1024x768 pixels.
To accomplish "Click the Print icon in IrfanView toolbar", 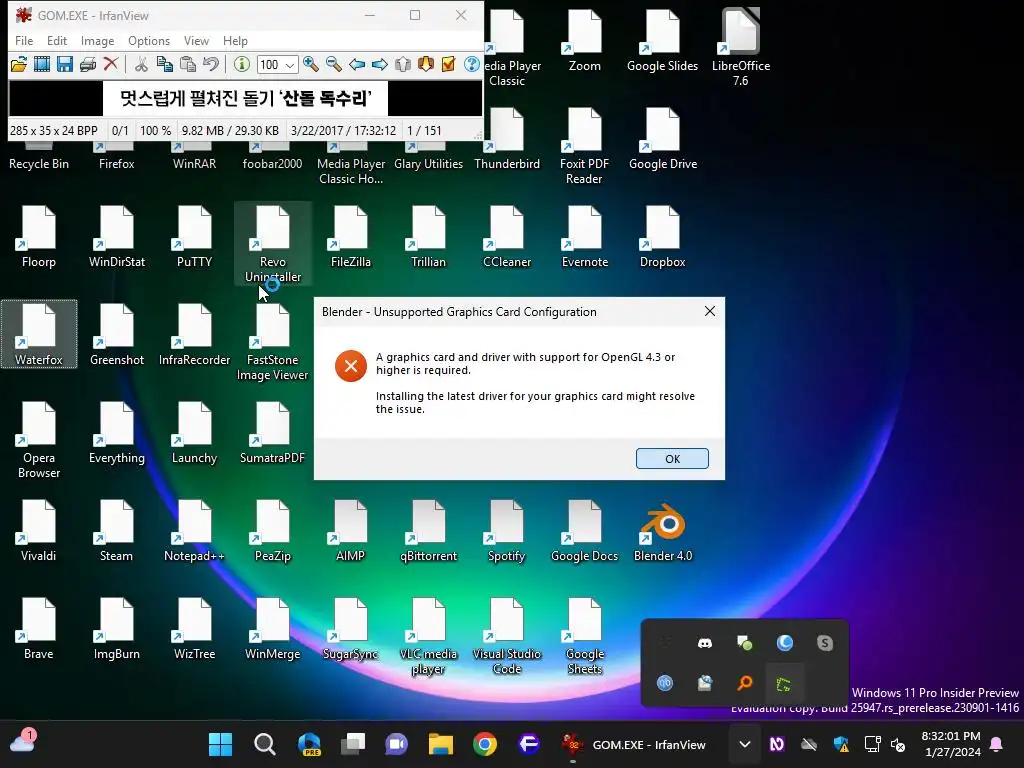I will (x=88, y=64).
